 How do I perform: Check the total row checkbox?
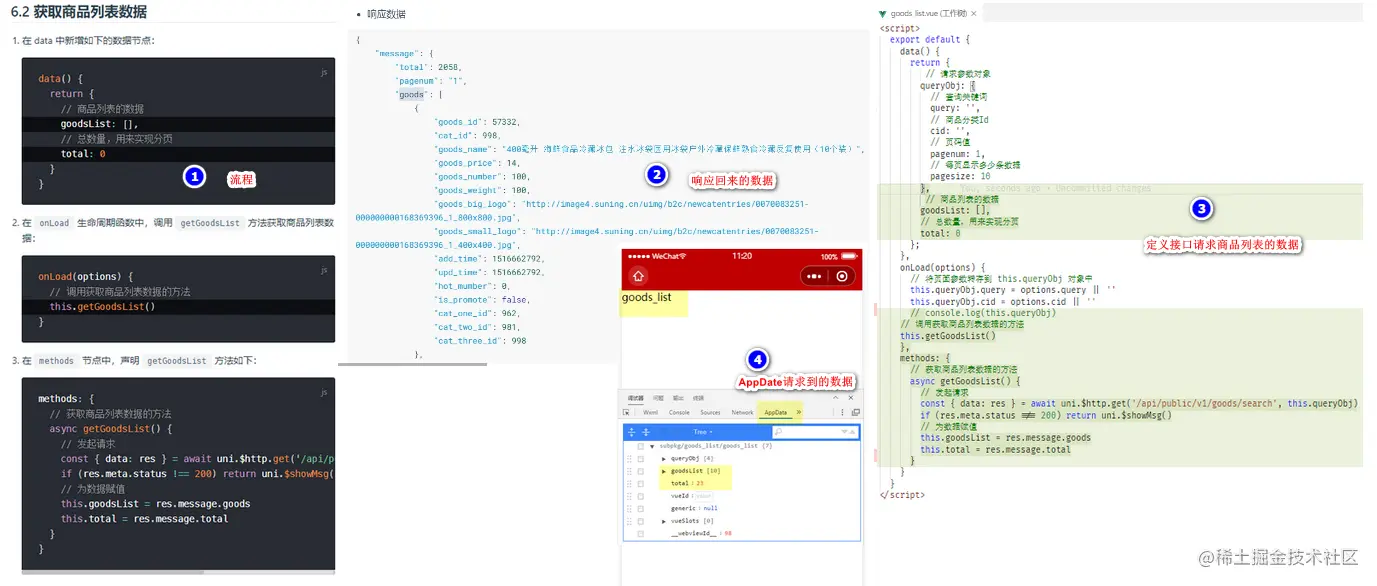[x=641, y=484]
